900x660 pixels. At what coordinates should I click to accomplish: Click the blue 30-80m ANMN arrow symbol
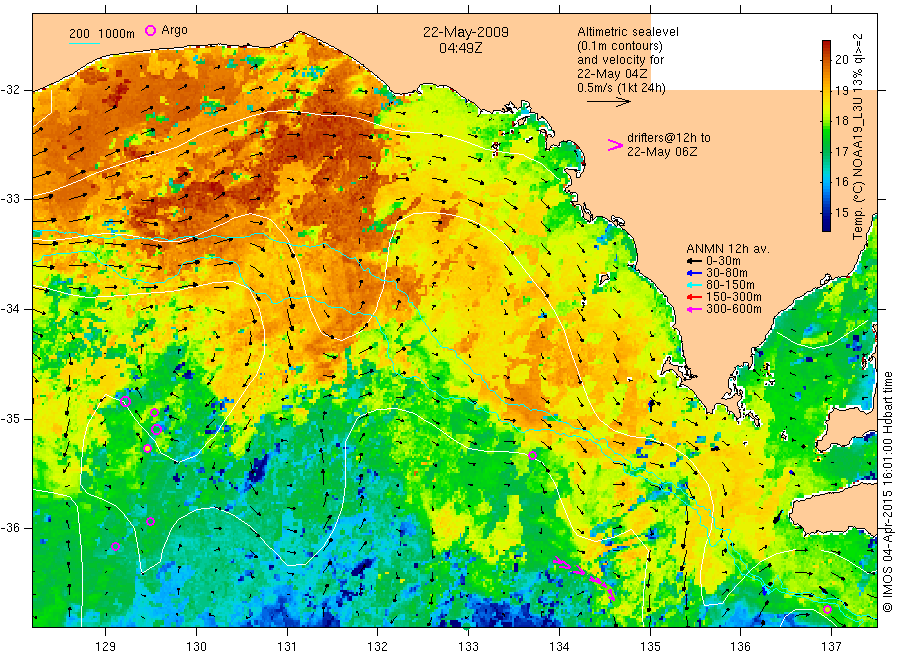tap(695, 273)
